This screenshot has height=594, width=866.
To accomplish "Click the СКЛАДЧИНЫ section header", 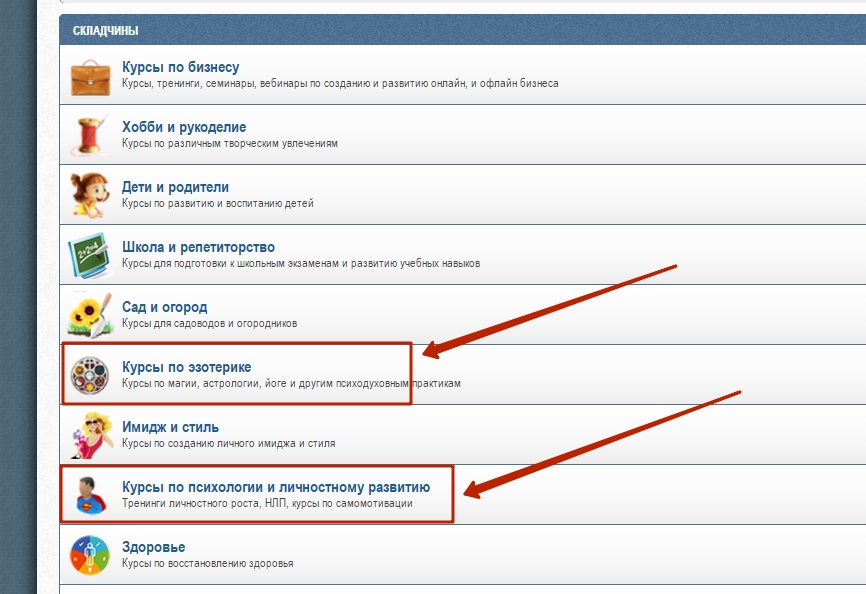I will (105, 31).
